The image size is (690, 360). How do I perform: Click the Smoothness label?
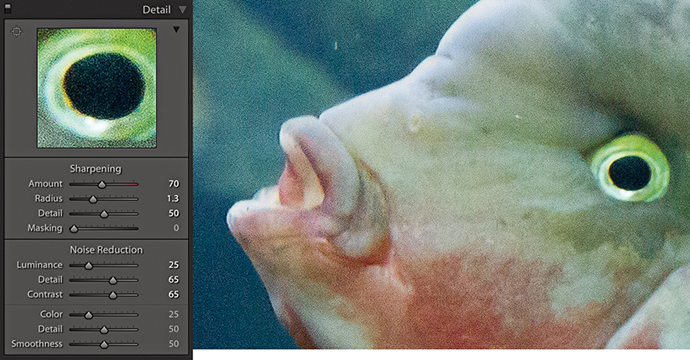click(37, 344)
